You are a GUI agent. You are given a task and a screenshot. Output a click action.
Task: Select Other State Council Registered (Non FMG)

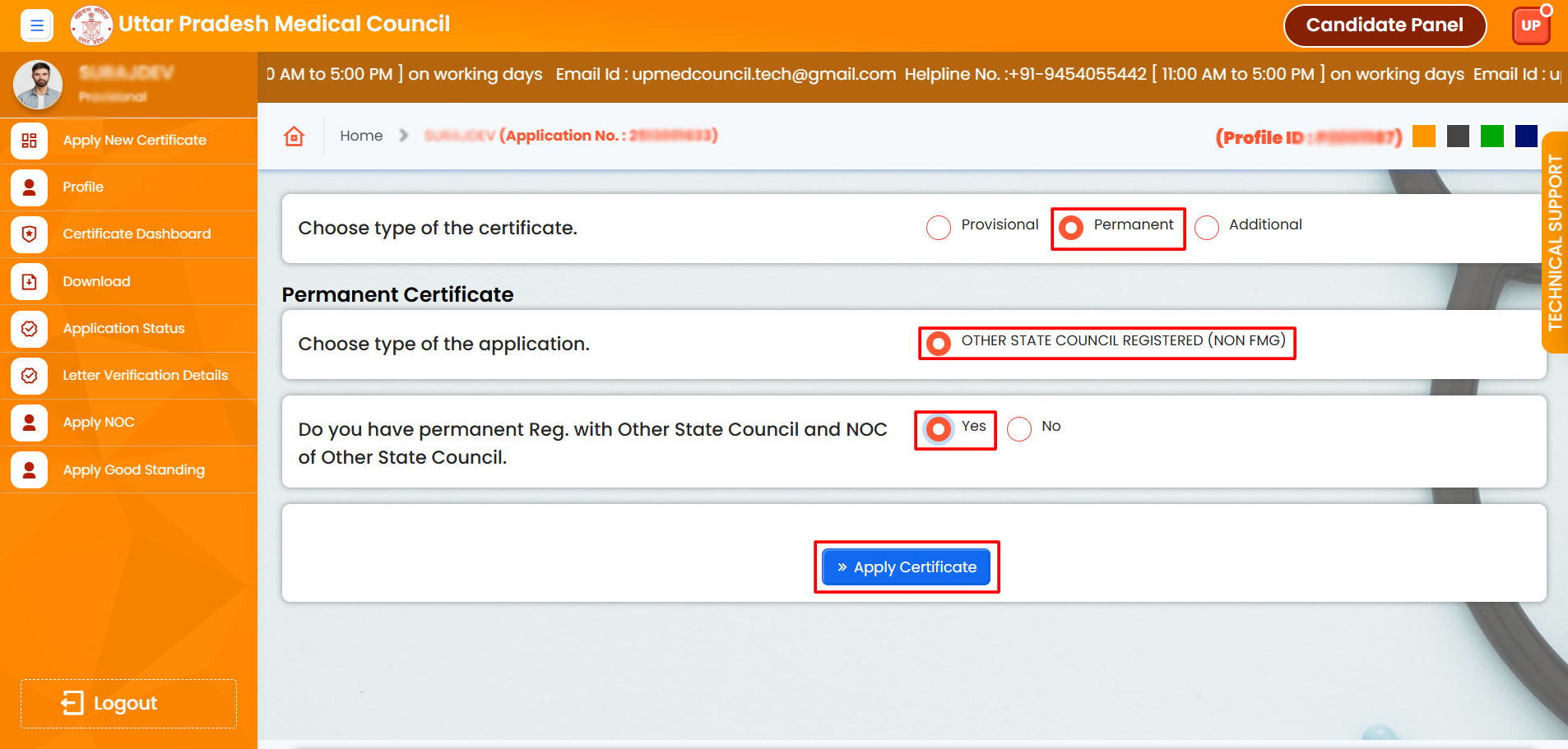click(x=939, y=343)
